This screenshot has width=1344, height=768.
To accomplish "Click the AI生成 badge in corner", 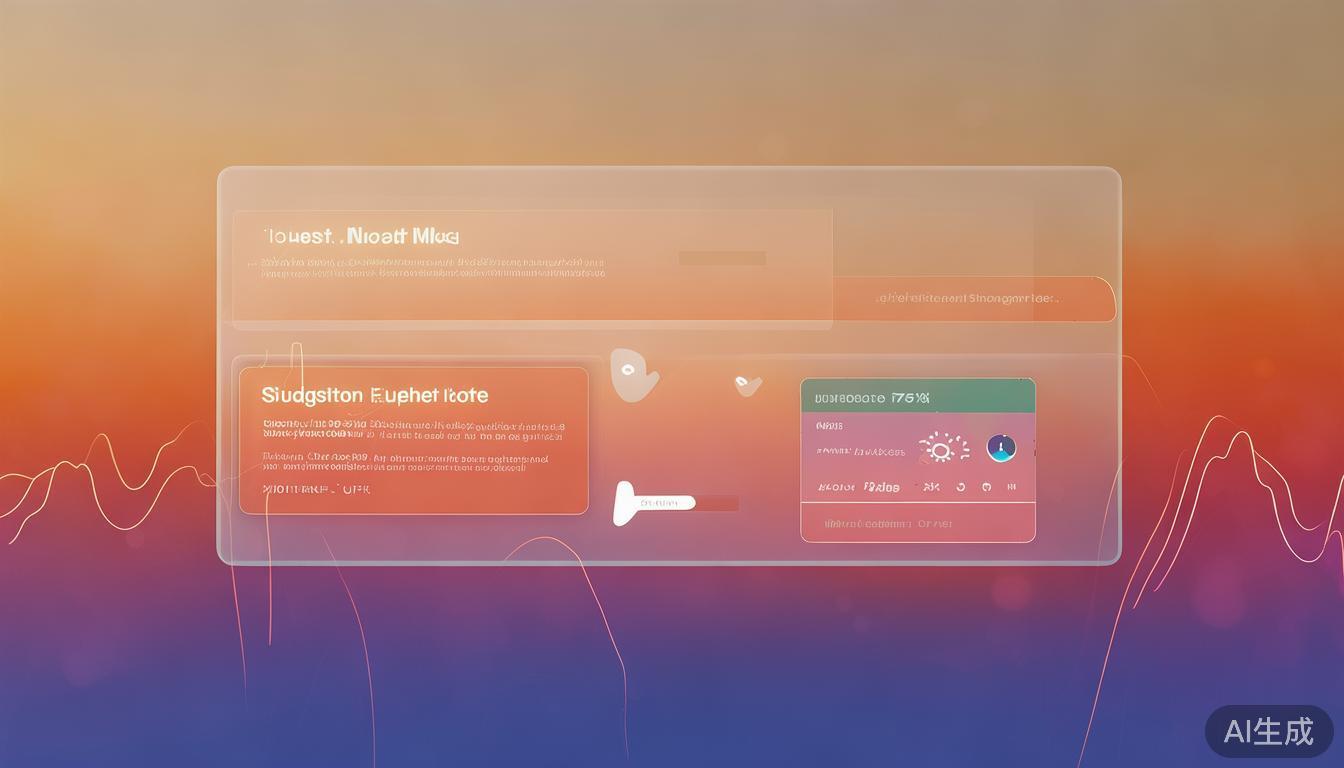I will [x=1268, y=731].
